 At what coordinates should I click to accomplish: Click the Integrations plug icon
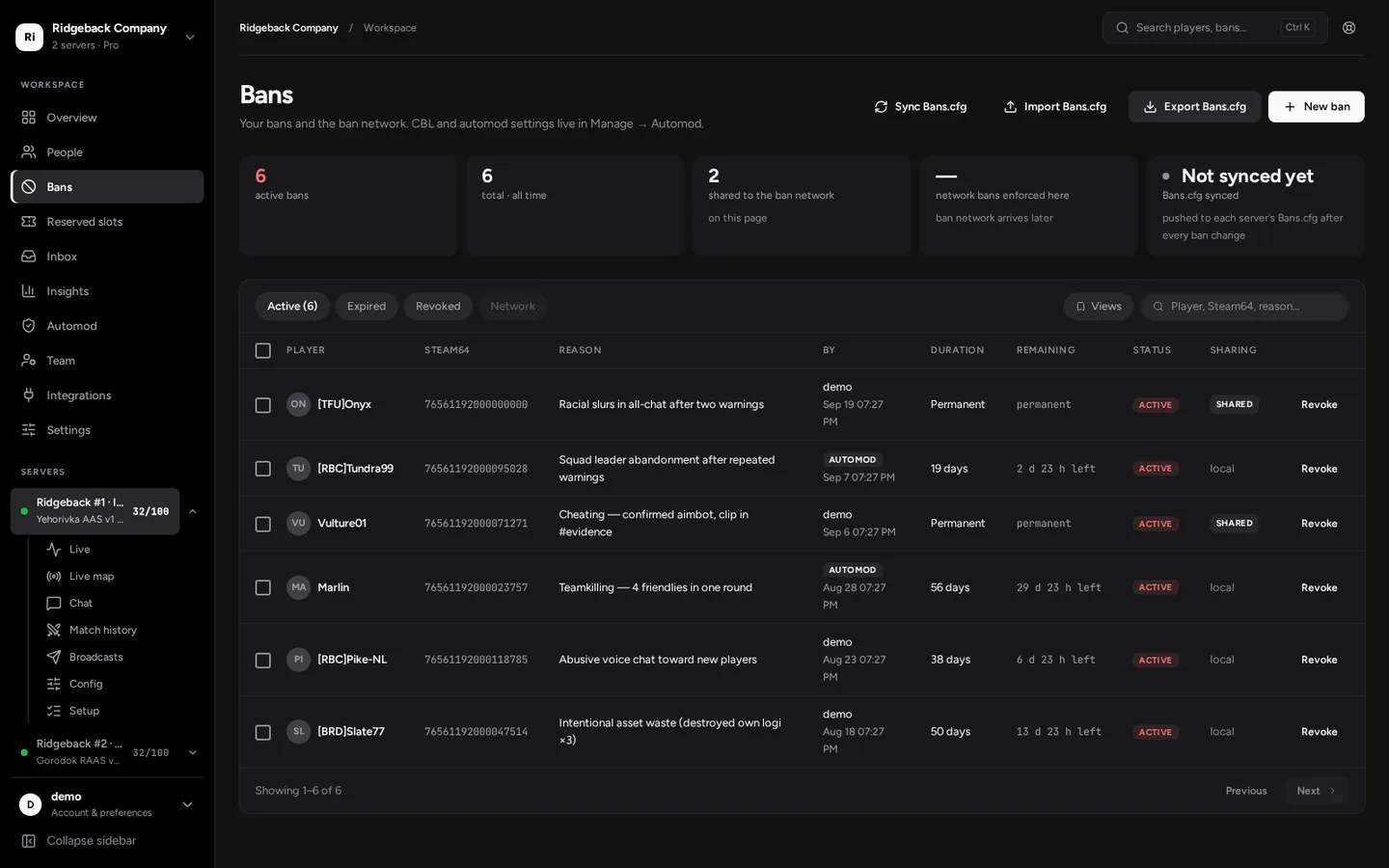(29, 395)
